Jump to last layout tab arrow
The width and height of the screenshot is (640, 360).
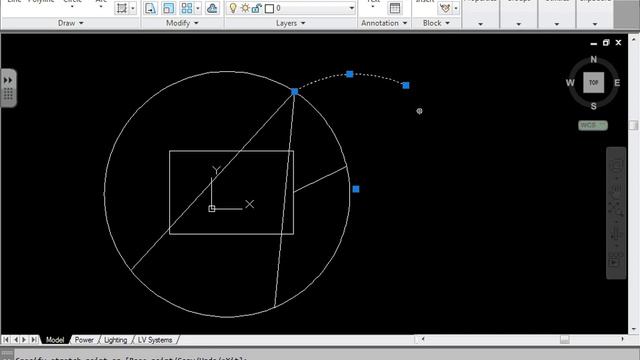pos(34,340)
